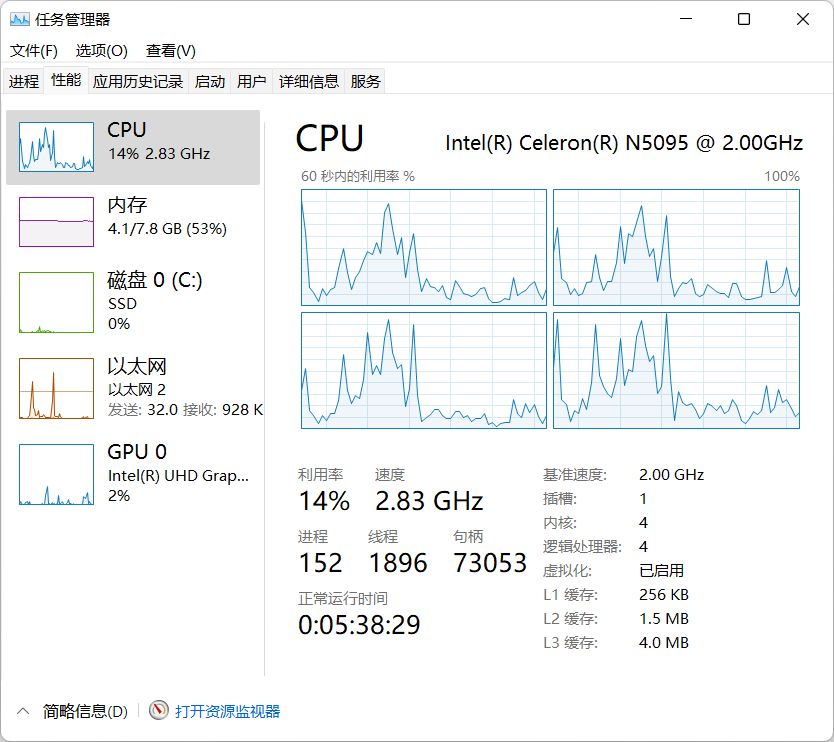Switch to the 服务 tab
Screen dimensions: 834x742
tap(365, 81)
